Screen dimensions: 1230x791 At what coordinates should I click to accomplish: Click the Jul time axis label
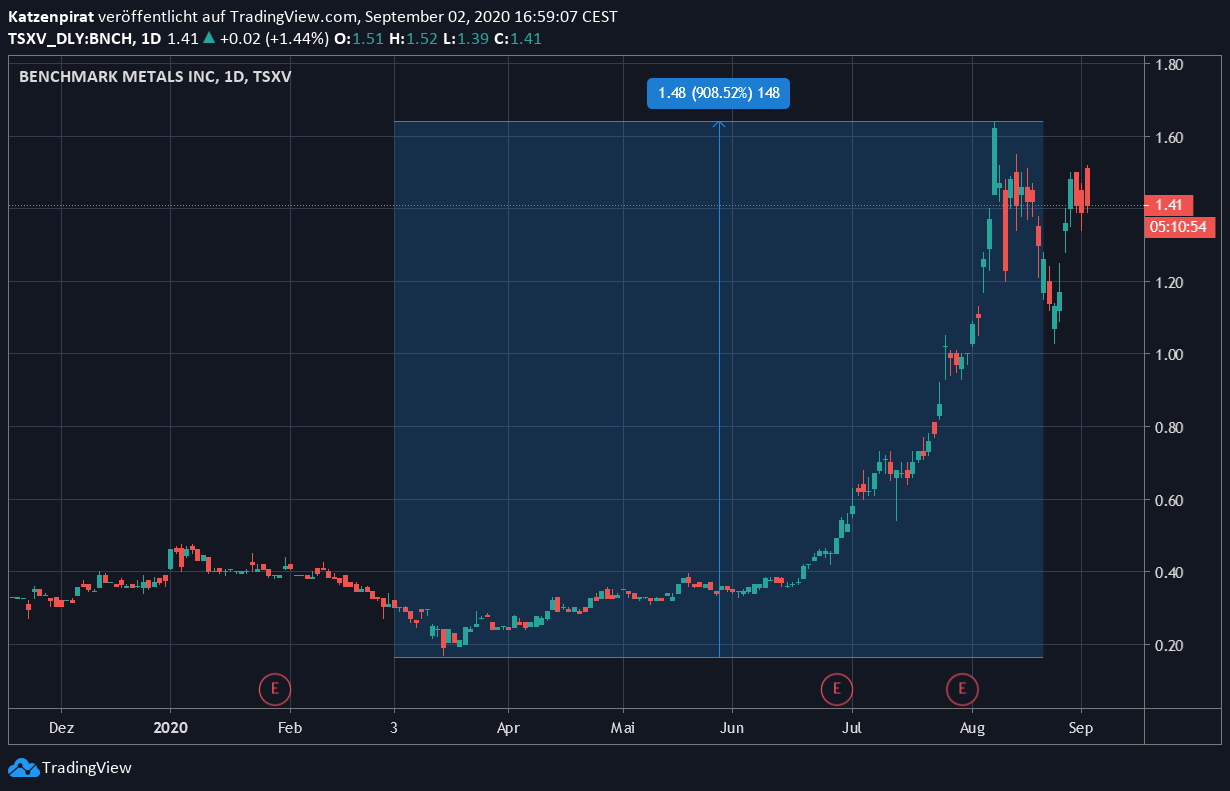click(852, 728)
